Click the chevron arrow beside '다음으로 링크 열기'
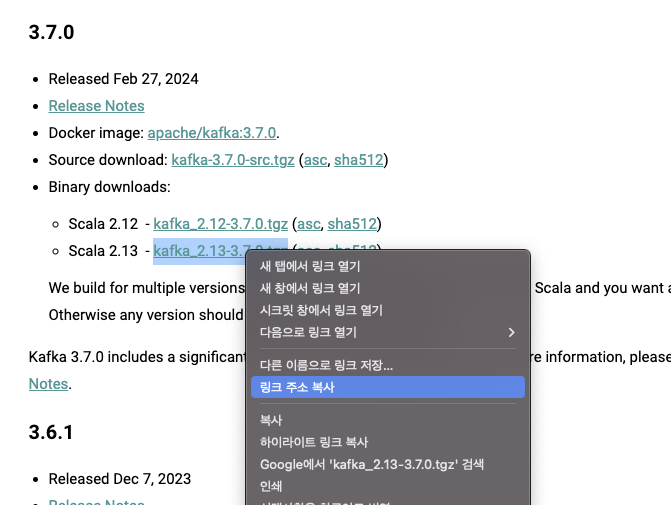The width and height of the screenshot is (671, 505). click(x=511, y=332)
